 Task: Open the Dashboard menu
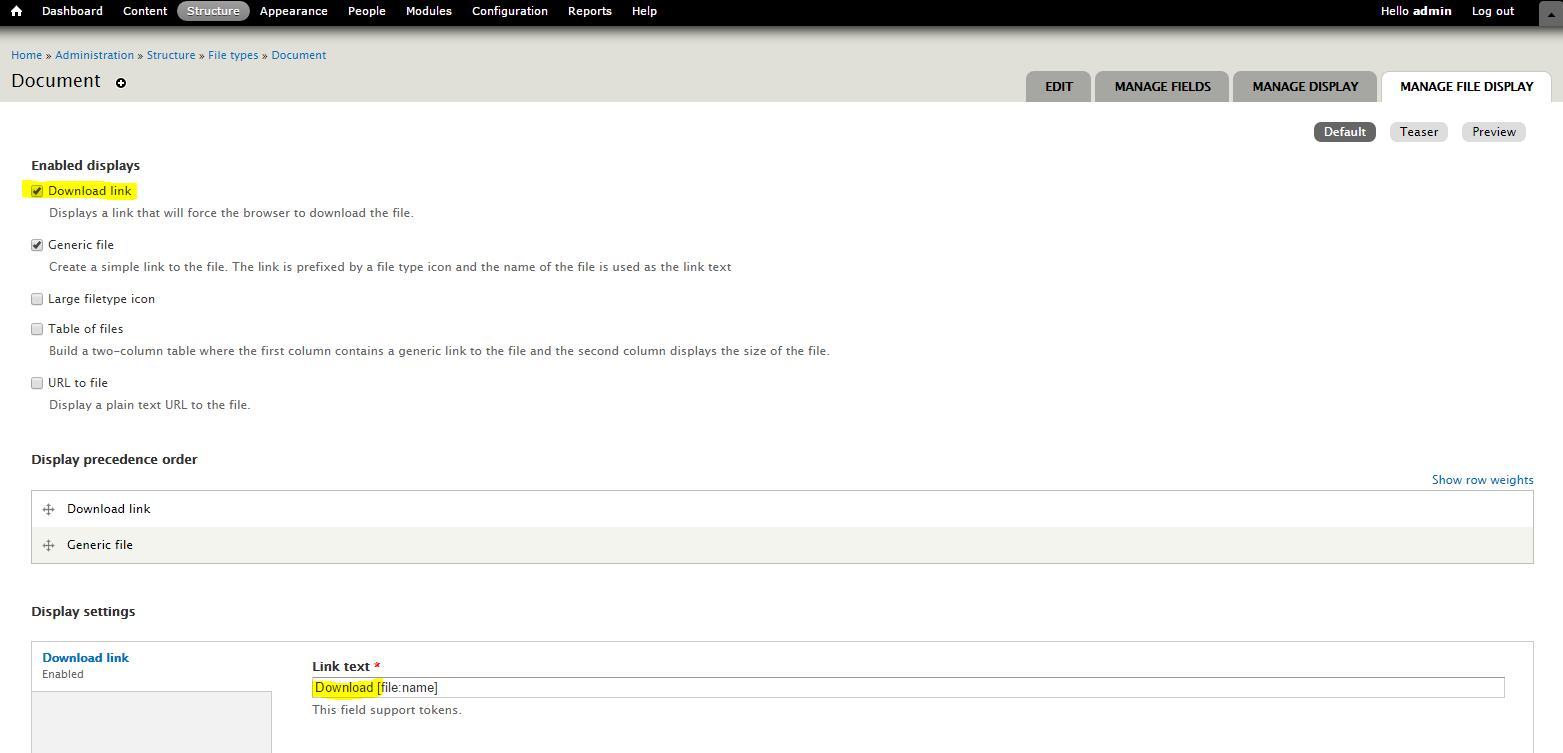(x=72, y=11)
